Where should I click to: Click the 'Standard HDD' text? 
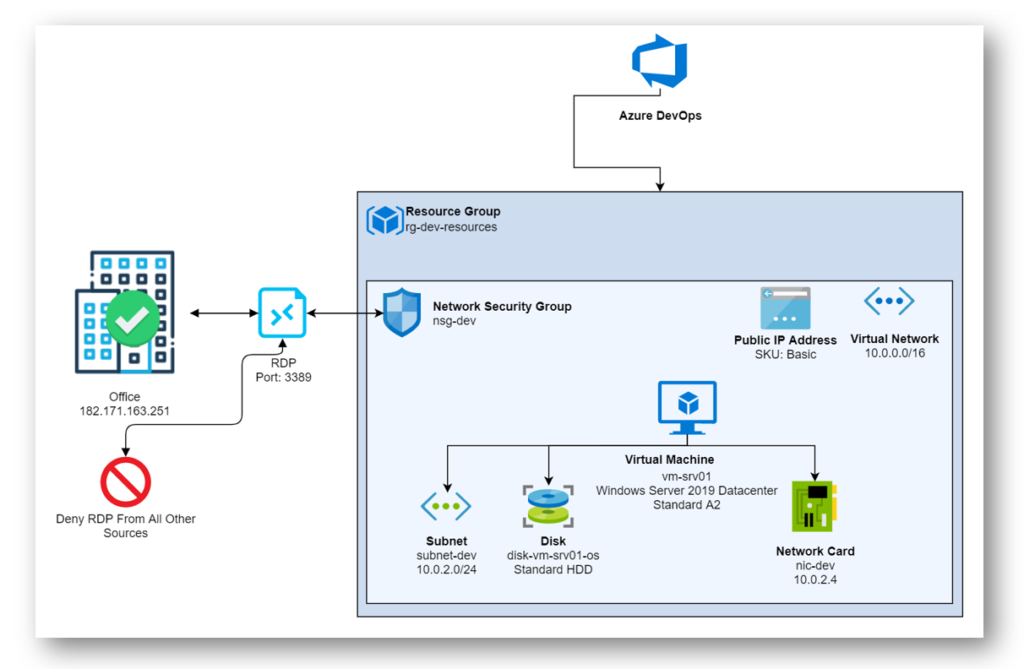coord(553,570)
